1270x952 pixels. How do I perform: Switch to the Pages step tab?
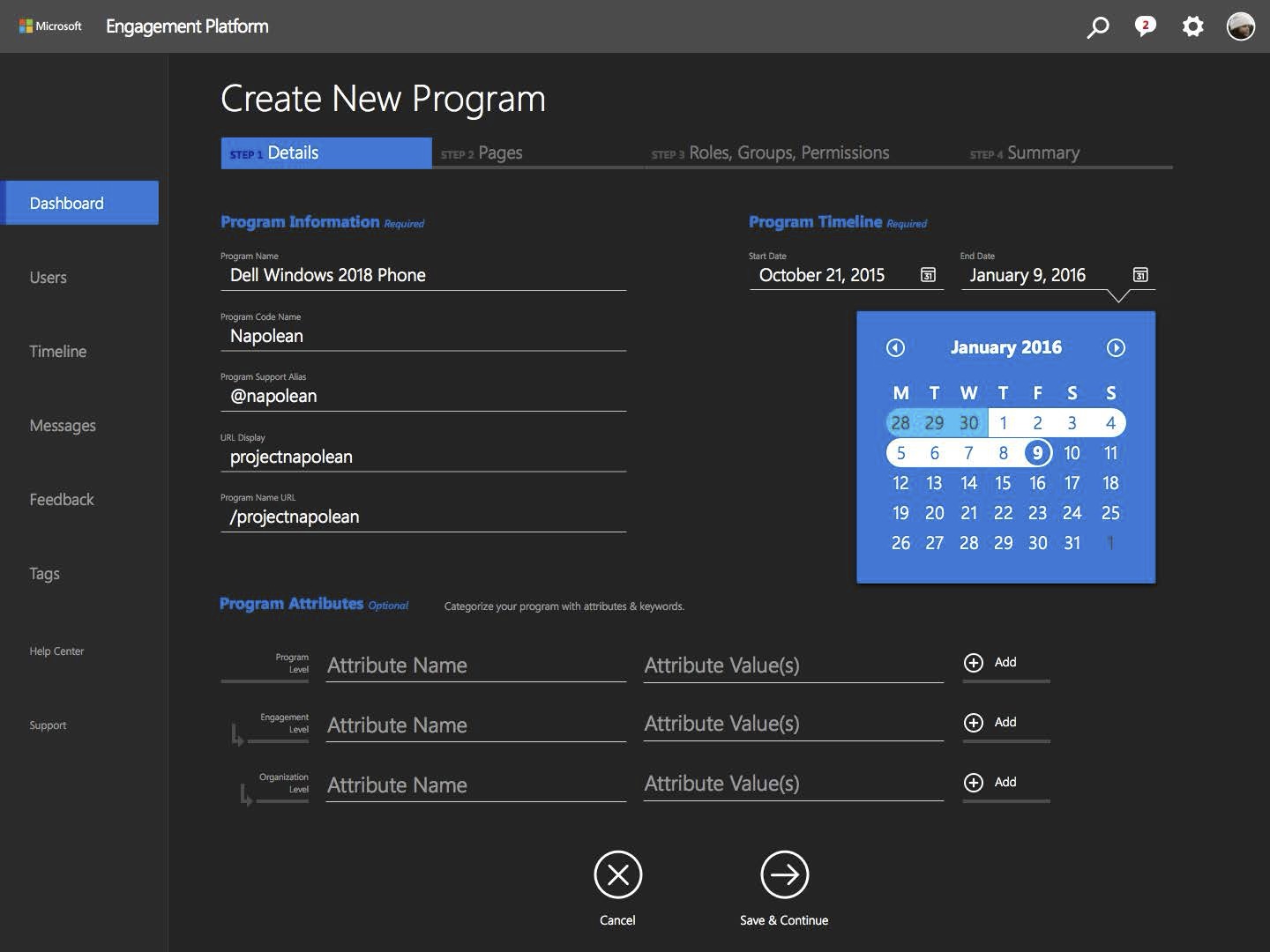538,152
